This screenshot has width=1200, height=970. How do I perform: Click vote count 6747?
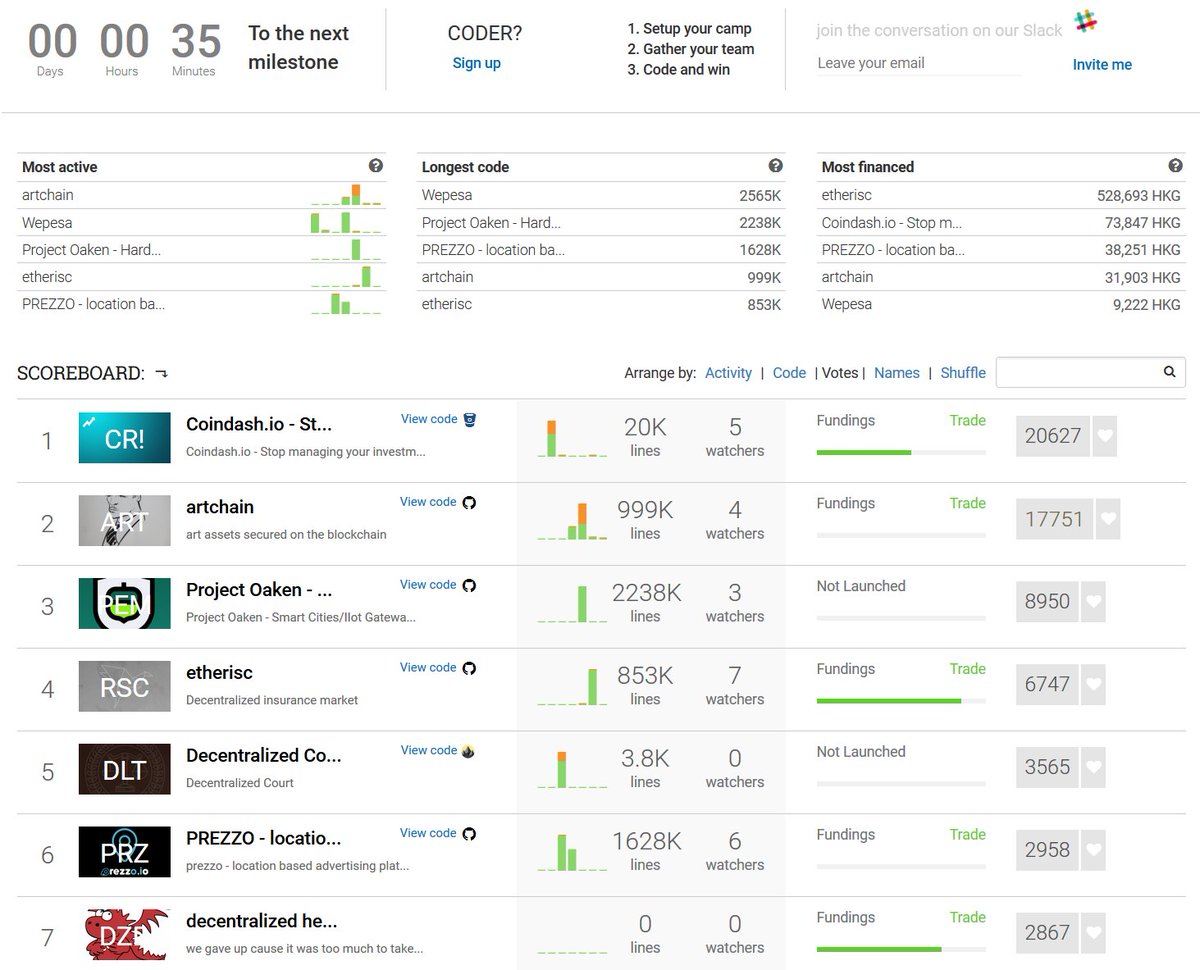[x=1048, y=685]
